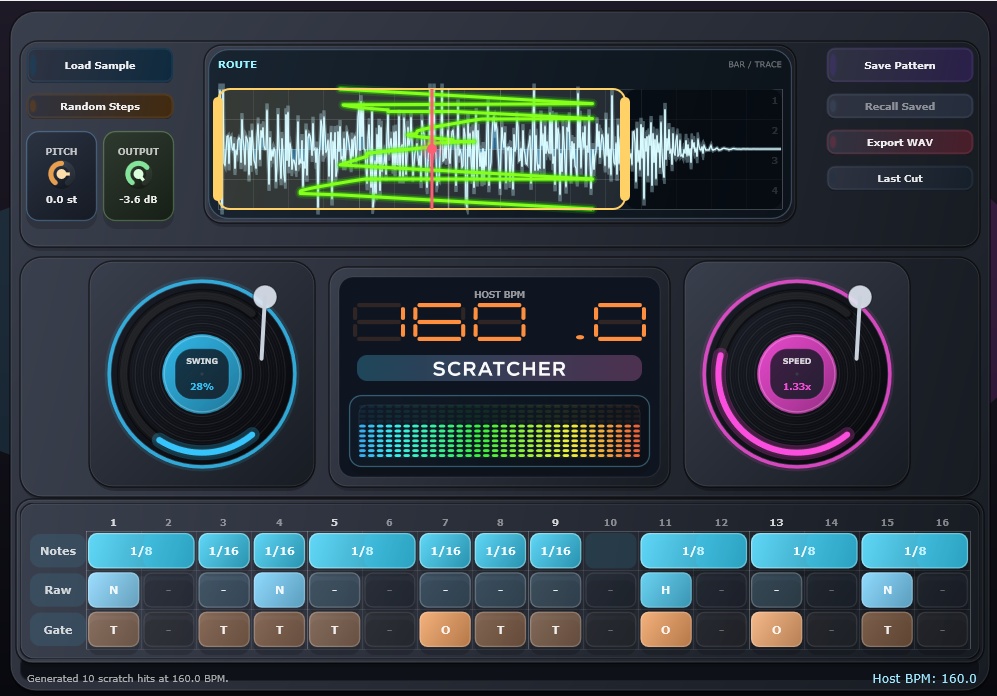The width and height of the screenshot is (997, 696).
Task: Select the step 9 note length 1/16
Action: click(x=555, y=550)
